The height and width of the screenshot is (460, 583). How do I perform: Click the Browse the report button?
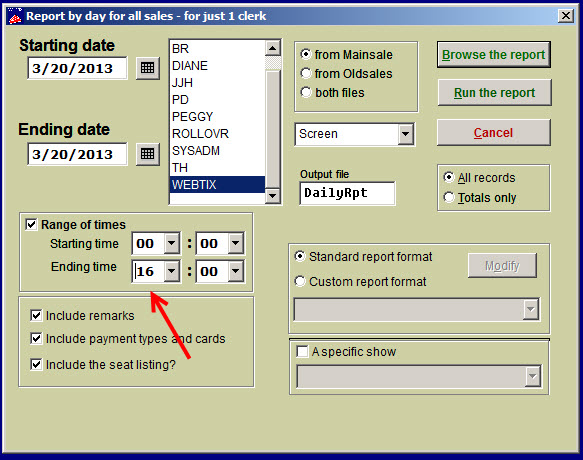494,55
